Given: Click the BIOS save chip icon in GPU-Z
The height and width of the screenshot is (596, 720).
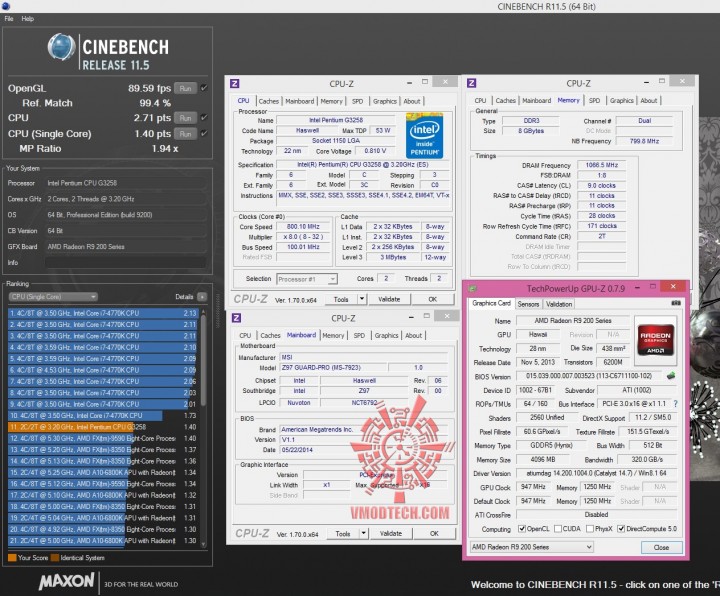Looking at the screenshot, I should [671, 376].
